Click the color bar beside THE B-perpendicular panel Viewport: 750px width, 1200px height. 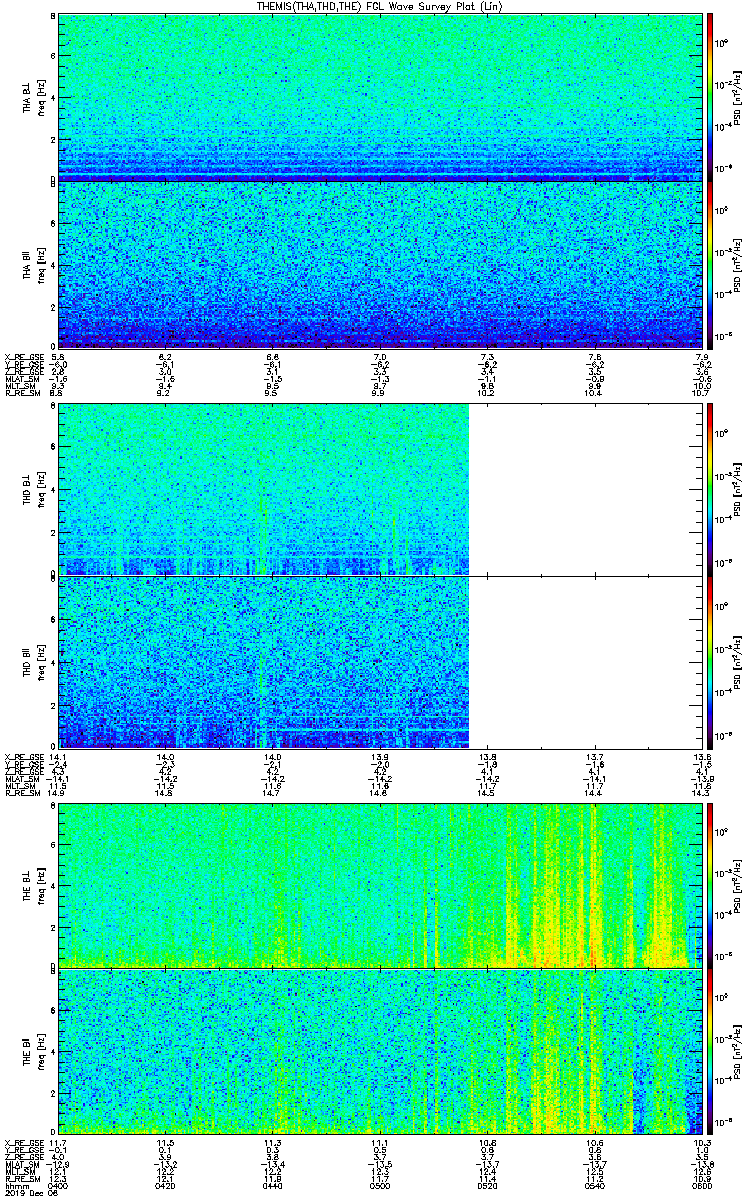tap(710, 884)
